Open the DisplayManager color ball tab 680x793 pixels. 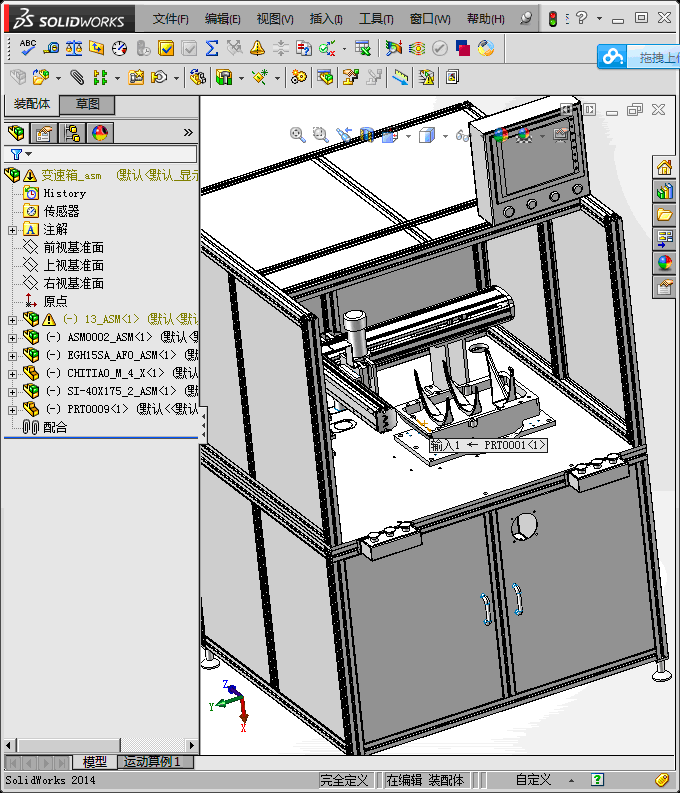(100, 133)
